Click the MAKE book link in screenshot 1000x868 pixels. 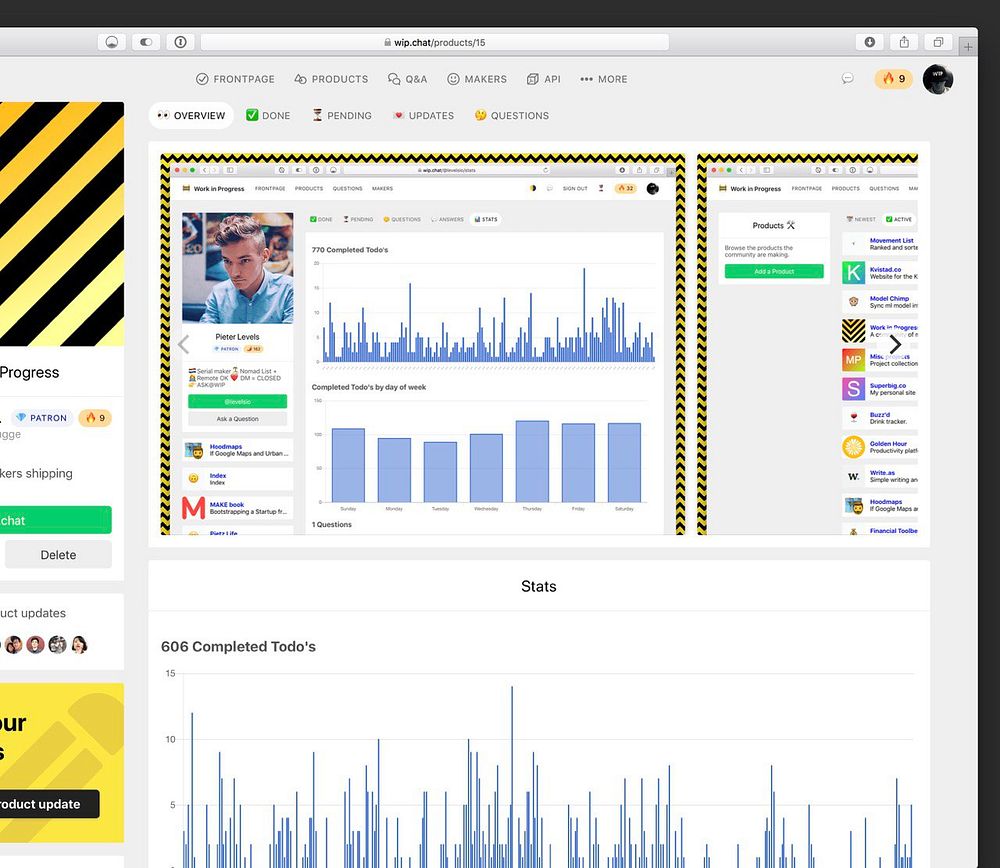click(x=227, y=504)
